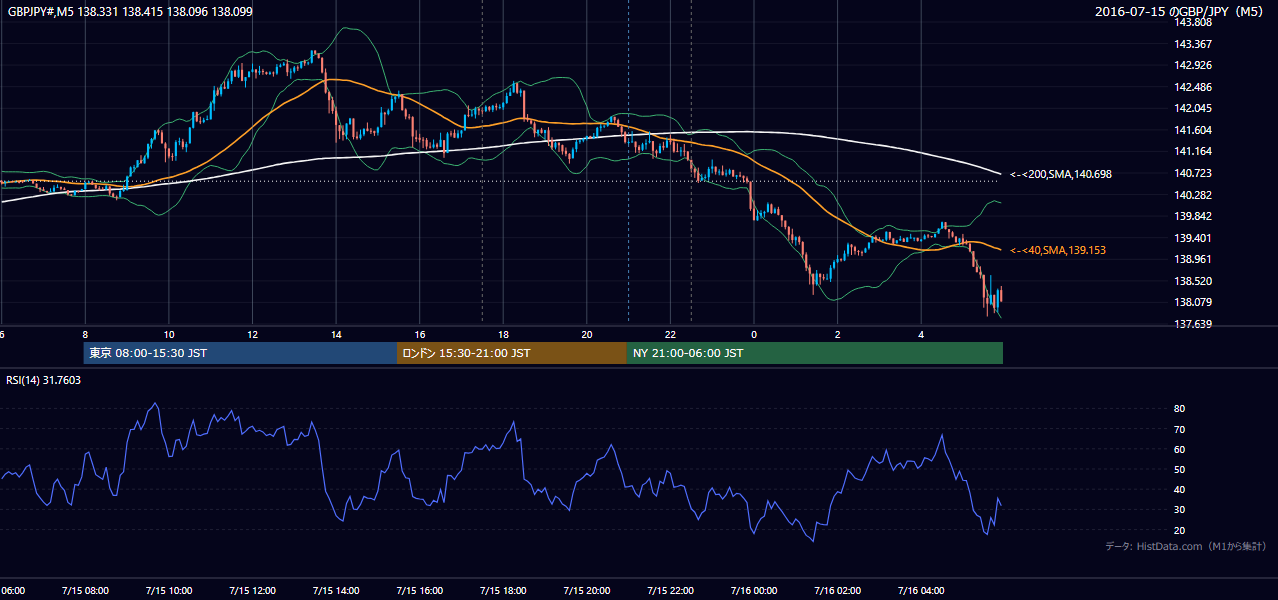1278x600 pixels.
Task: Click the Tokyo session bar 東京 08:00-15:30 JST
Action: [240, 353]
